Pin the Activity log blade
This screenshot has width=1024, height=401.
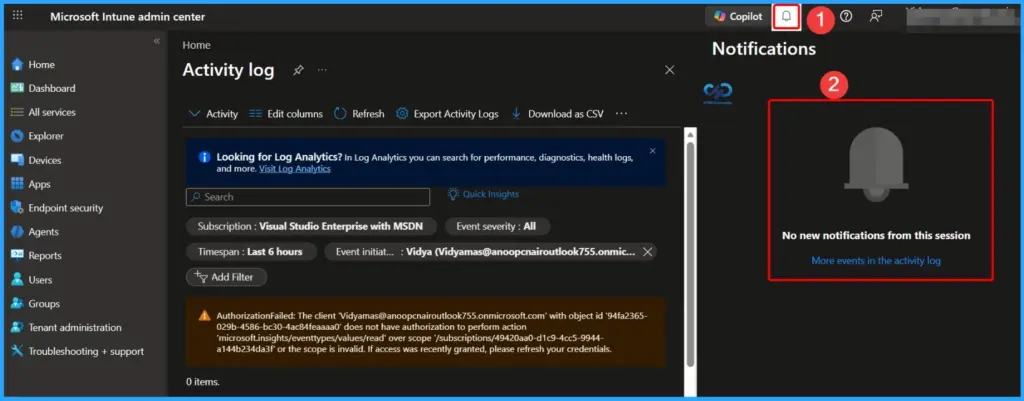(x=298, y=70)
